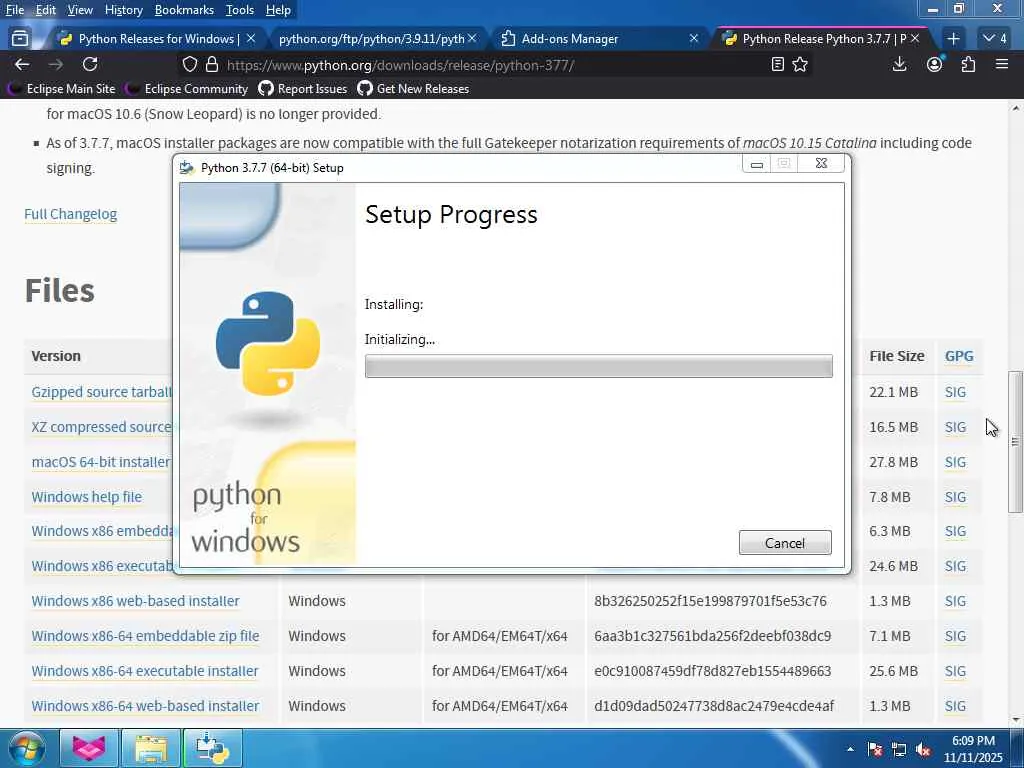This screenshot has height=768, width=1024.
Task: Open the File menu
Action: [14, 10]
